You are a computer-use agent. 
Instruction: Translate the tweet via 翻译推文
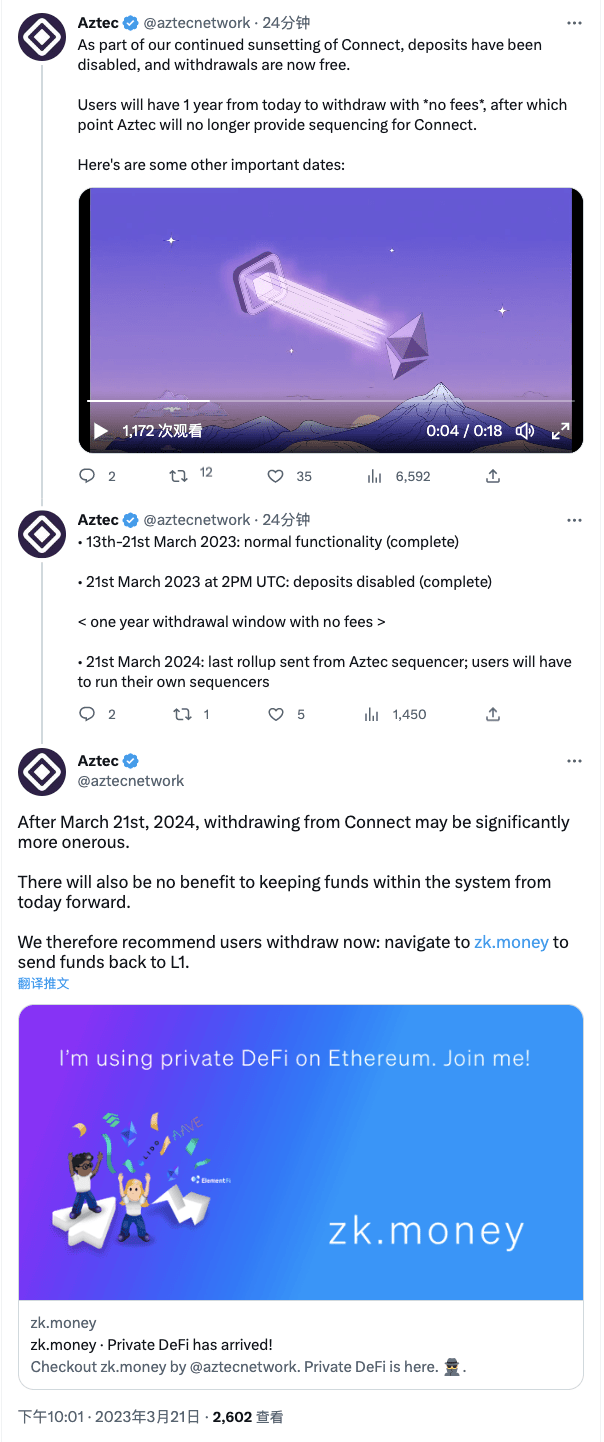(x=43, y=983)
